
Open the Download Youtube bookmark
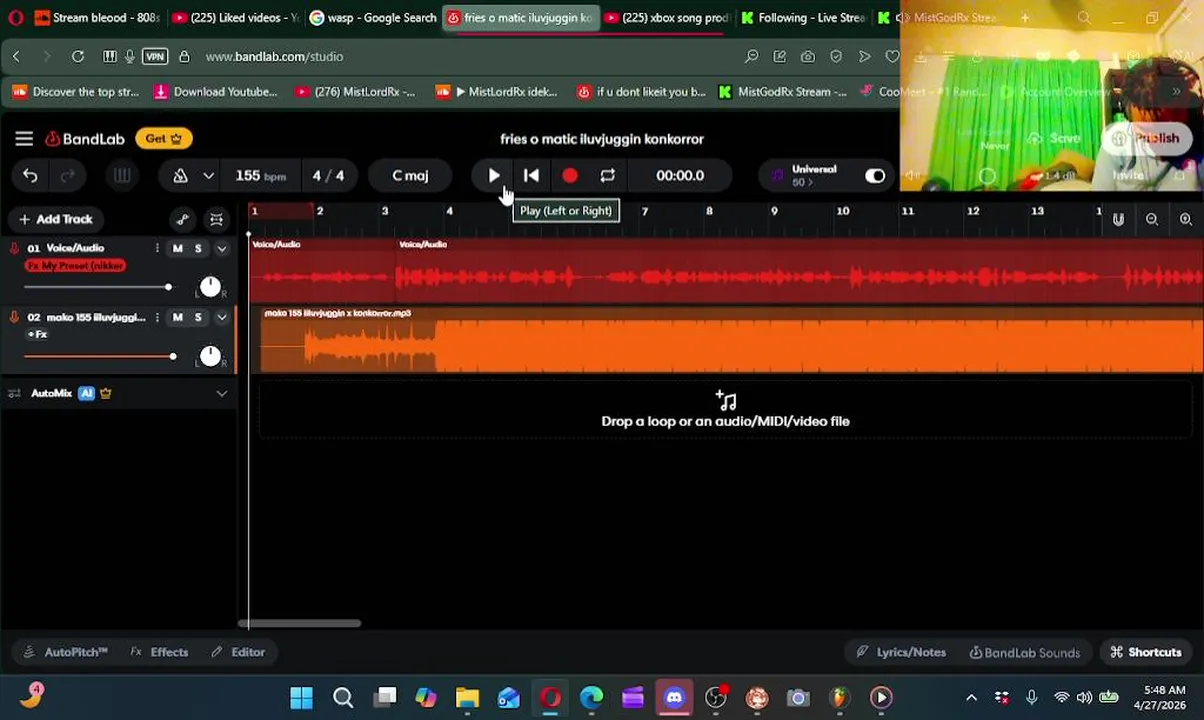(x=215, y=92)
